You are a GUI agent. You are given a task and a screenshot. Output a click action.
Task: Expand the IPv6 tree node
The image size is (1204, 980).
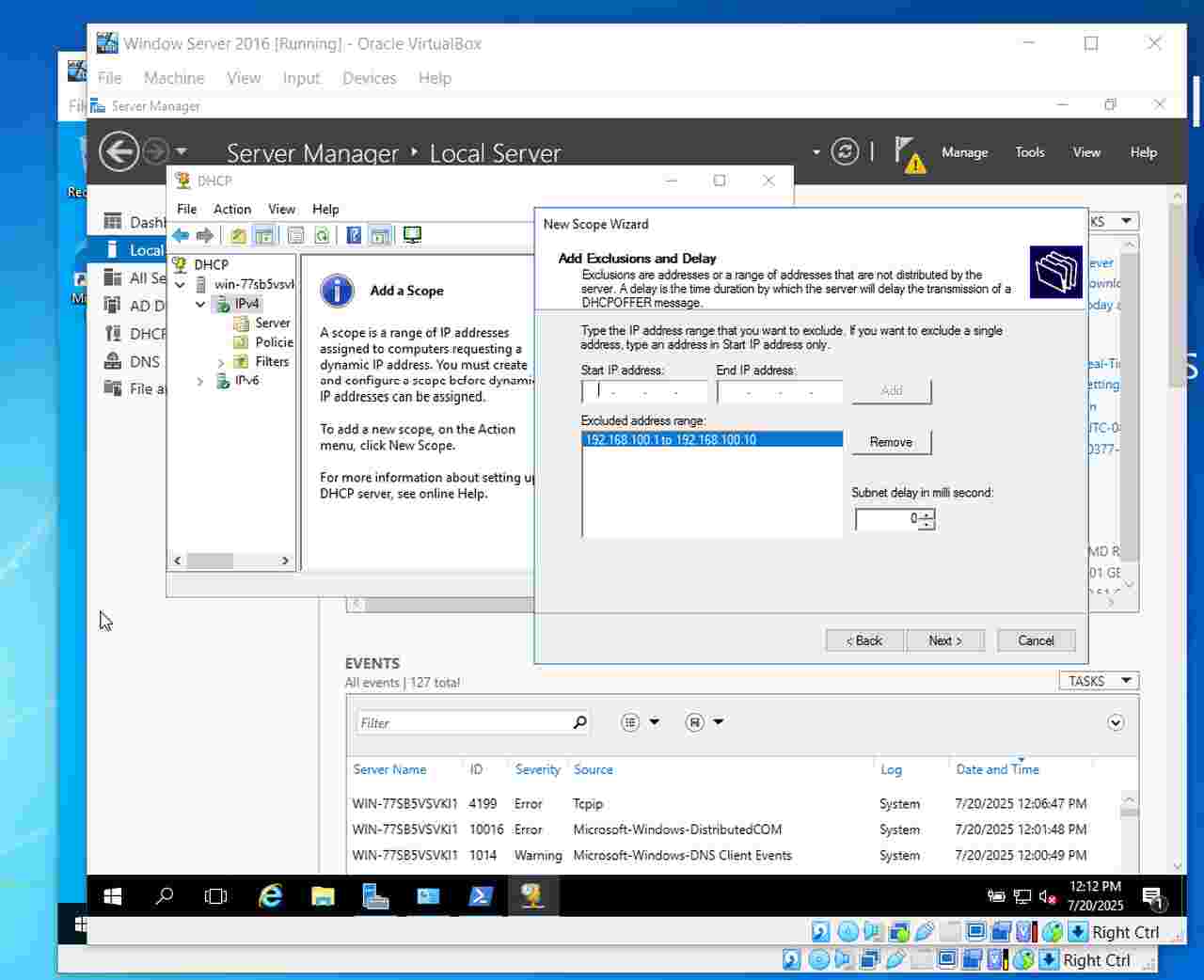(x=200, y=381)
